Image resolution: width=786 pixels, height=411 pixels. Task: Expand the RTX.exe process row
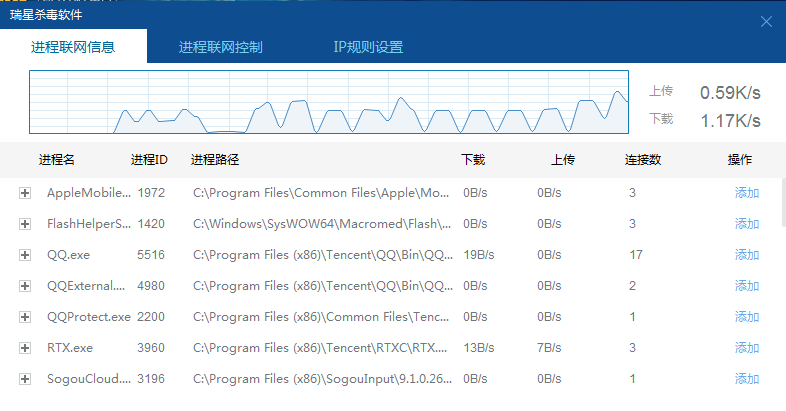(x=25, y=348)
